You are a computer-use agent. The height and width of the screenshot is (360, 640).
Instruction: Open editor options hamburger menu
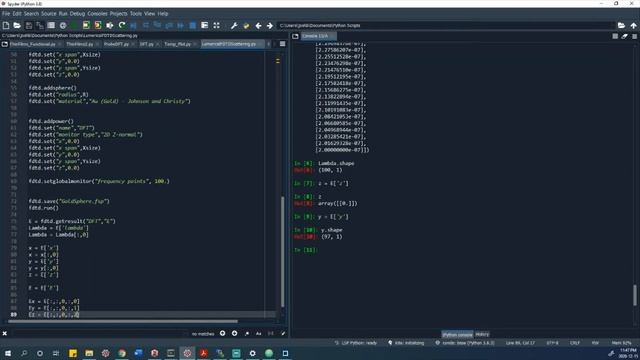(282, 44)
